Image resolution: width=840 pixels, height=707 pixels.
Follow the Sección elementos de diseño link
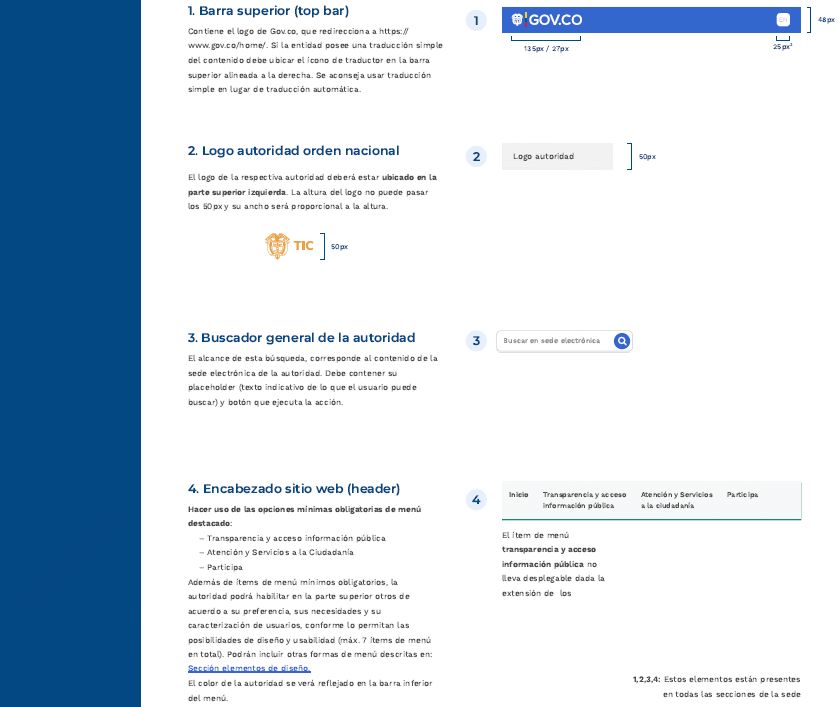pyautogui.click(x=249, y=669)
